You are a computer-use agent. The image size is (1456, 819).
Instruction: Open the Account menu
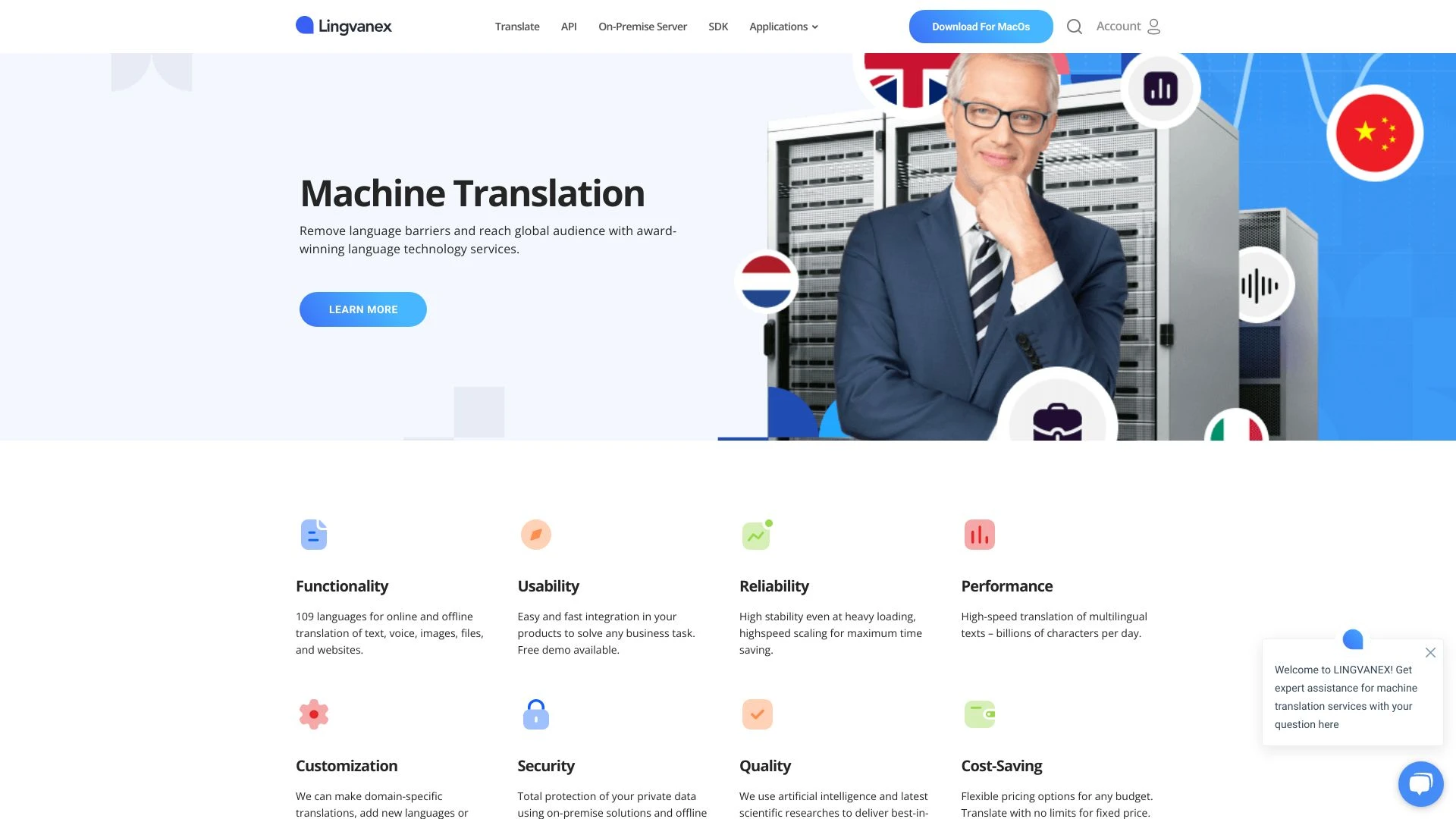[x=1128, y=26]
